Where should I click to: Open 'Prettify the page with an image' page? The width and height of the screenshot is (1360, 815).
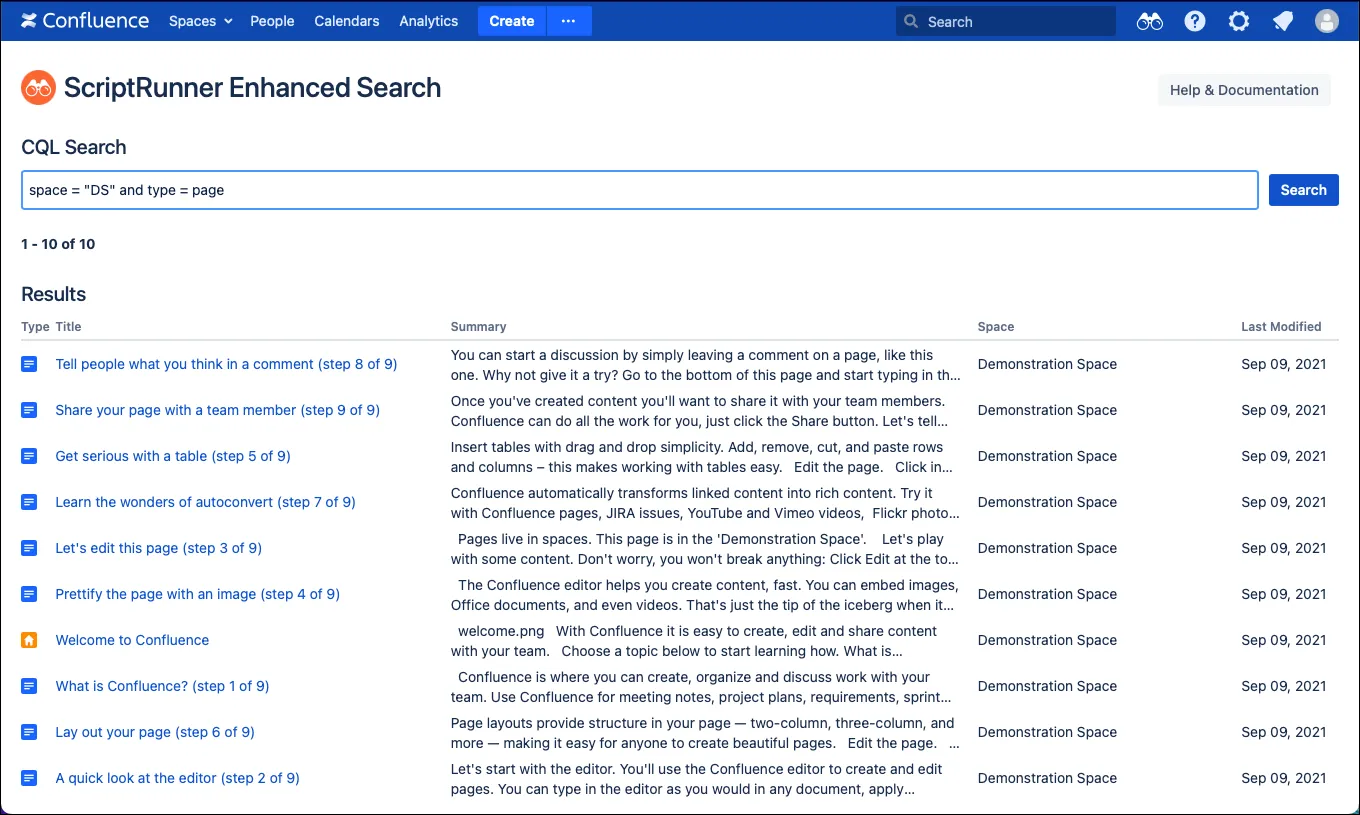[197, 594]
